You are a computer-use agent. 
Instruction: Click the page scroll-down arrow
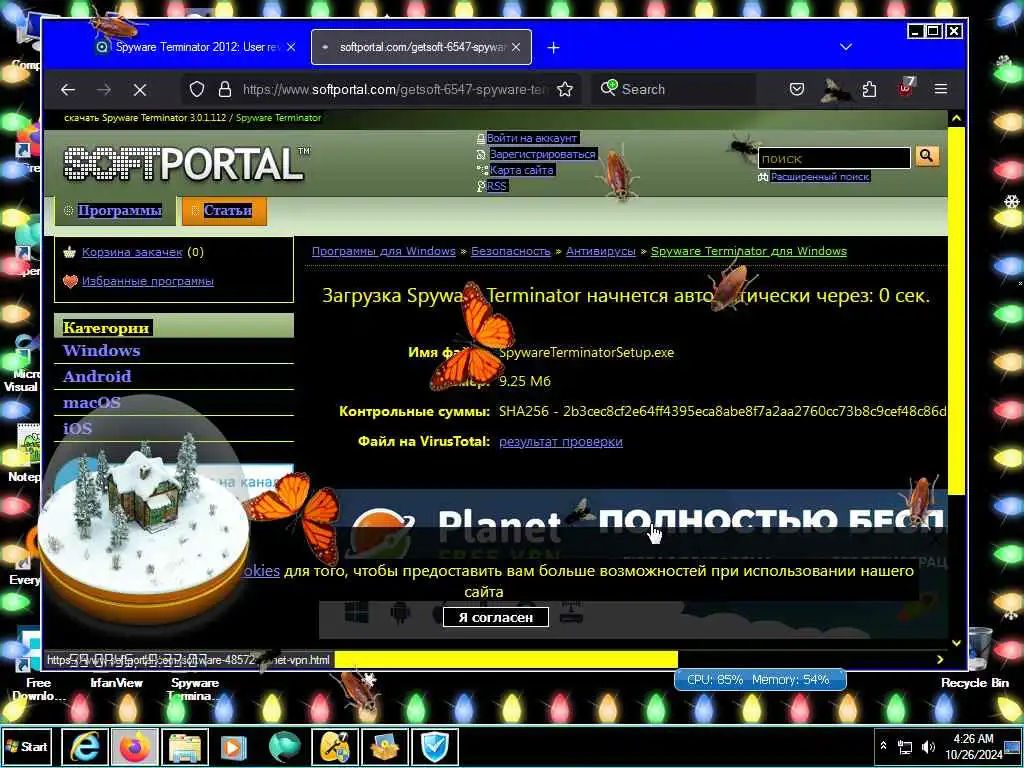click(x=956, y=643)
